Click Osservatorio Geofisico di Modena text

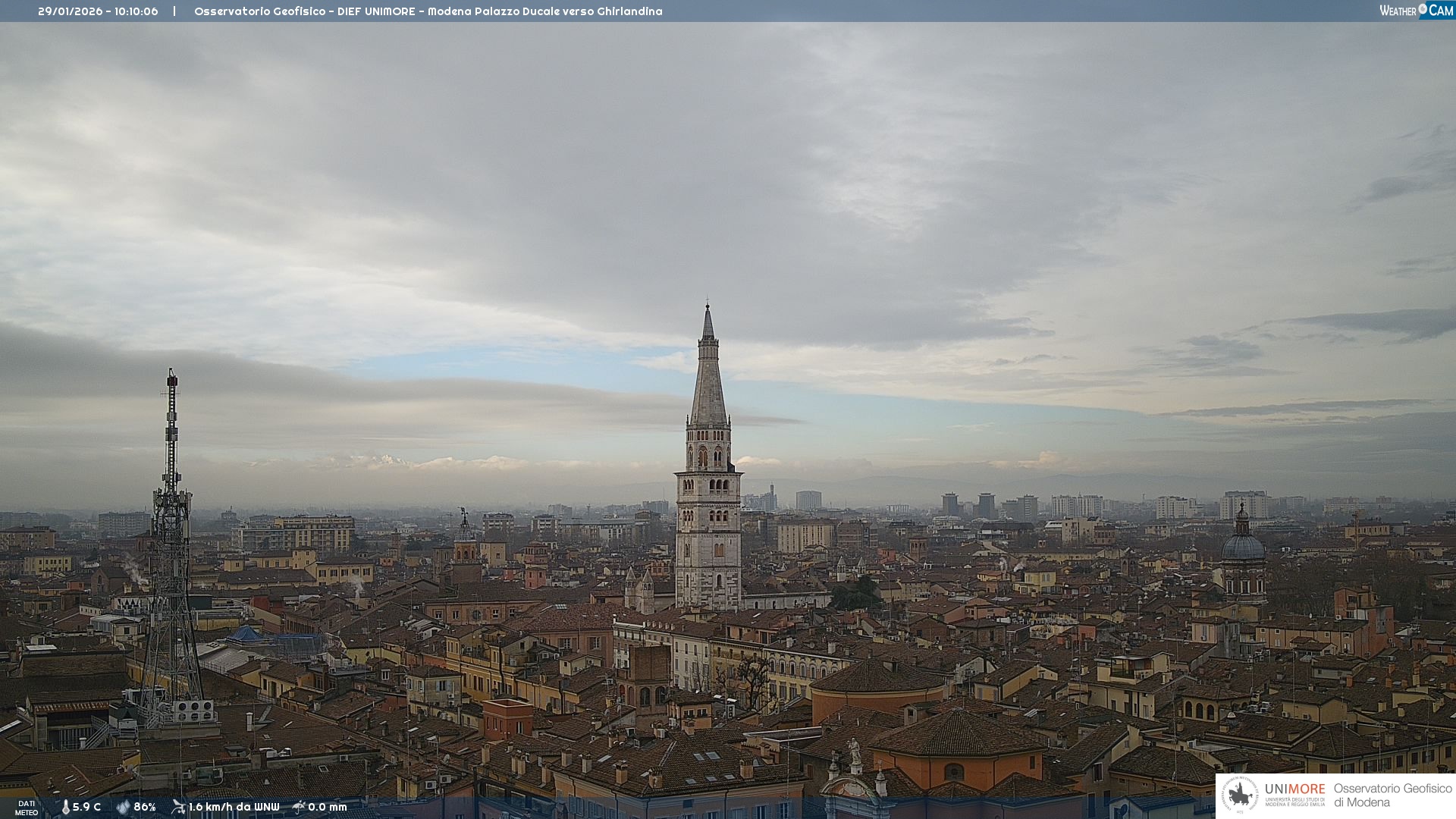[1392, 795]
